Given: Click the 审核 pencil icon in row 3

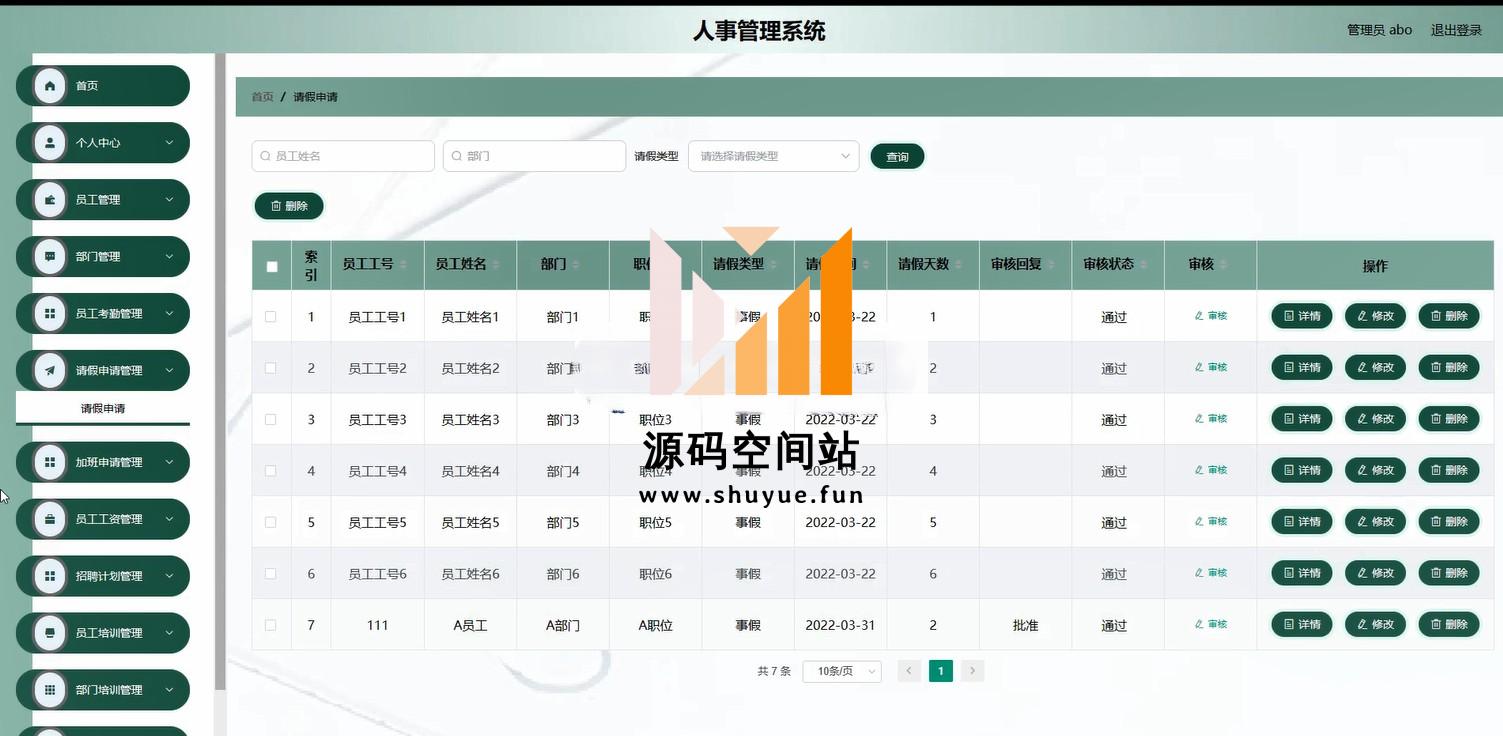Looking at the screenshot, I should coord(1199,419).
